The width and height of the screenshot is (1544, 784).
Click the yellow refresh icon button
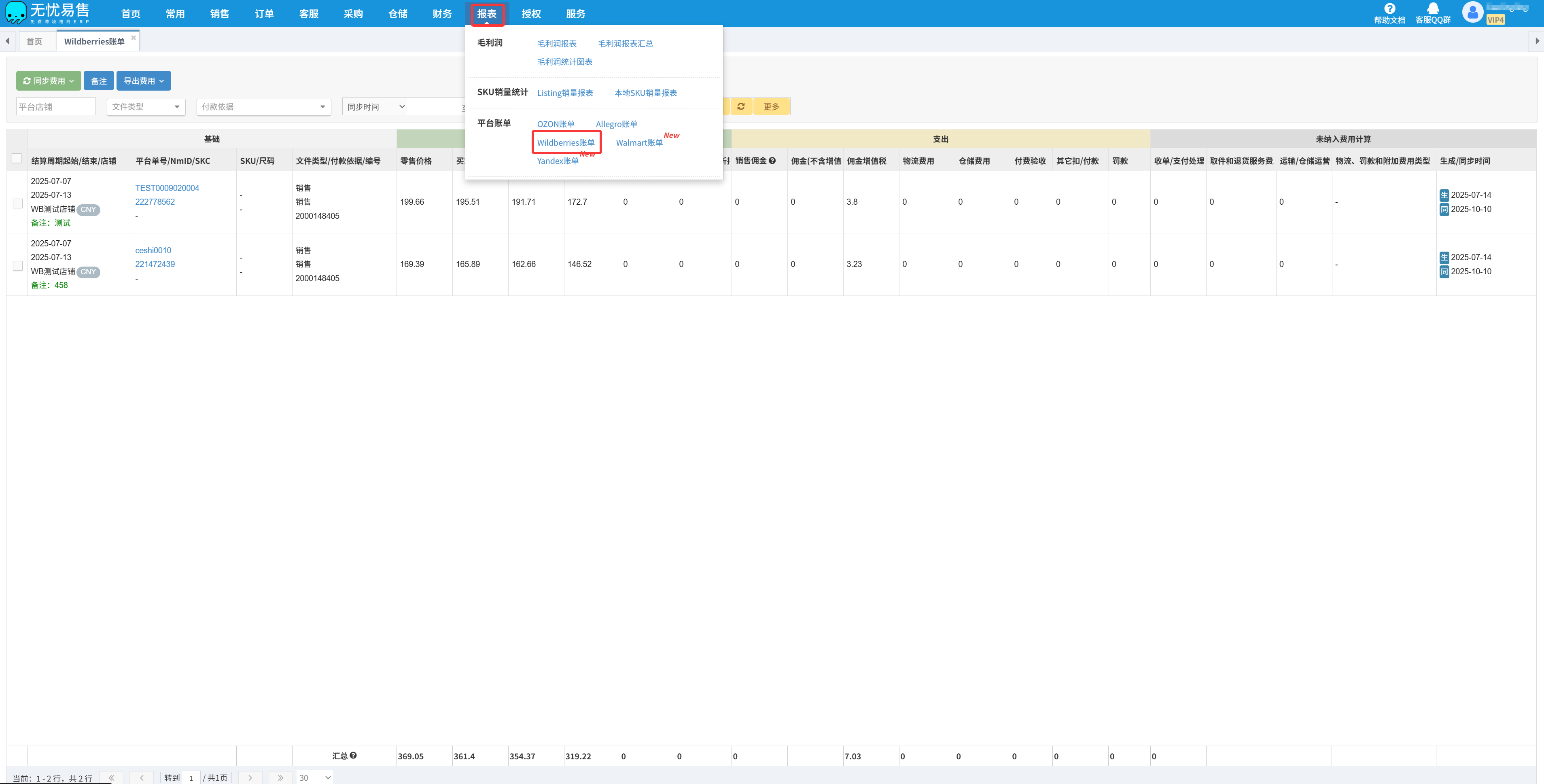[741, 107]
